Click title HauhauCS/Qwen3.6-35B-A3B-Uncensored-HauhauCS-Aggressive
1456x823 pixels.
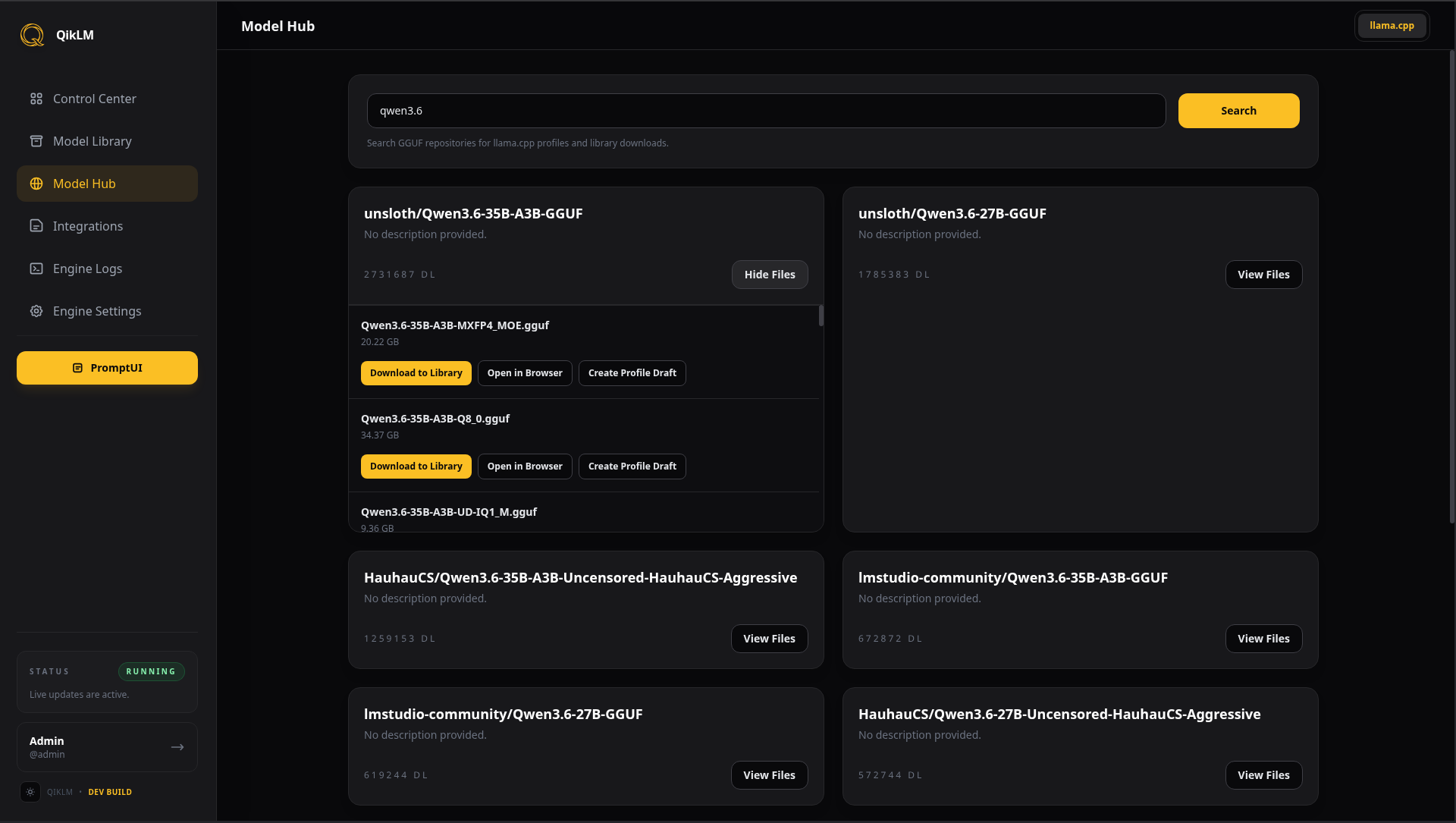(x=580, y=578)
